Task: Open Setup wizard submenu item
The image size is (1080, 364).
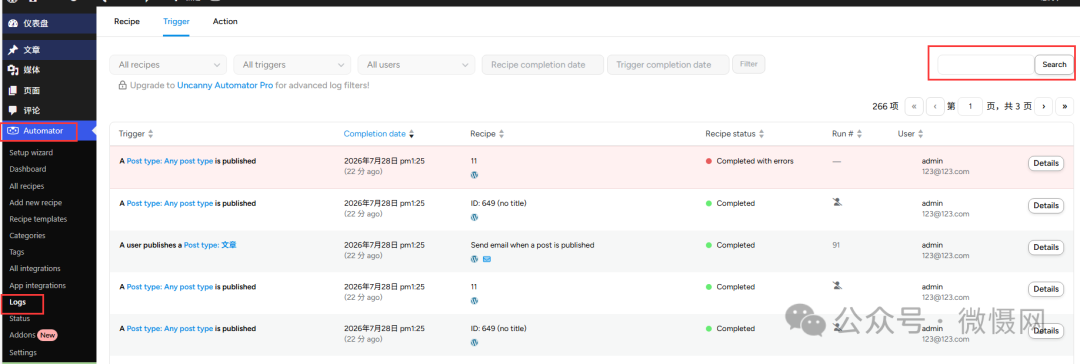Action: [31, 152]
